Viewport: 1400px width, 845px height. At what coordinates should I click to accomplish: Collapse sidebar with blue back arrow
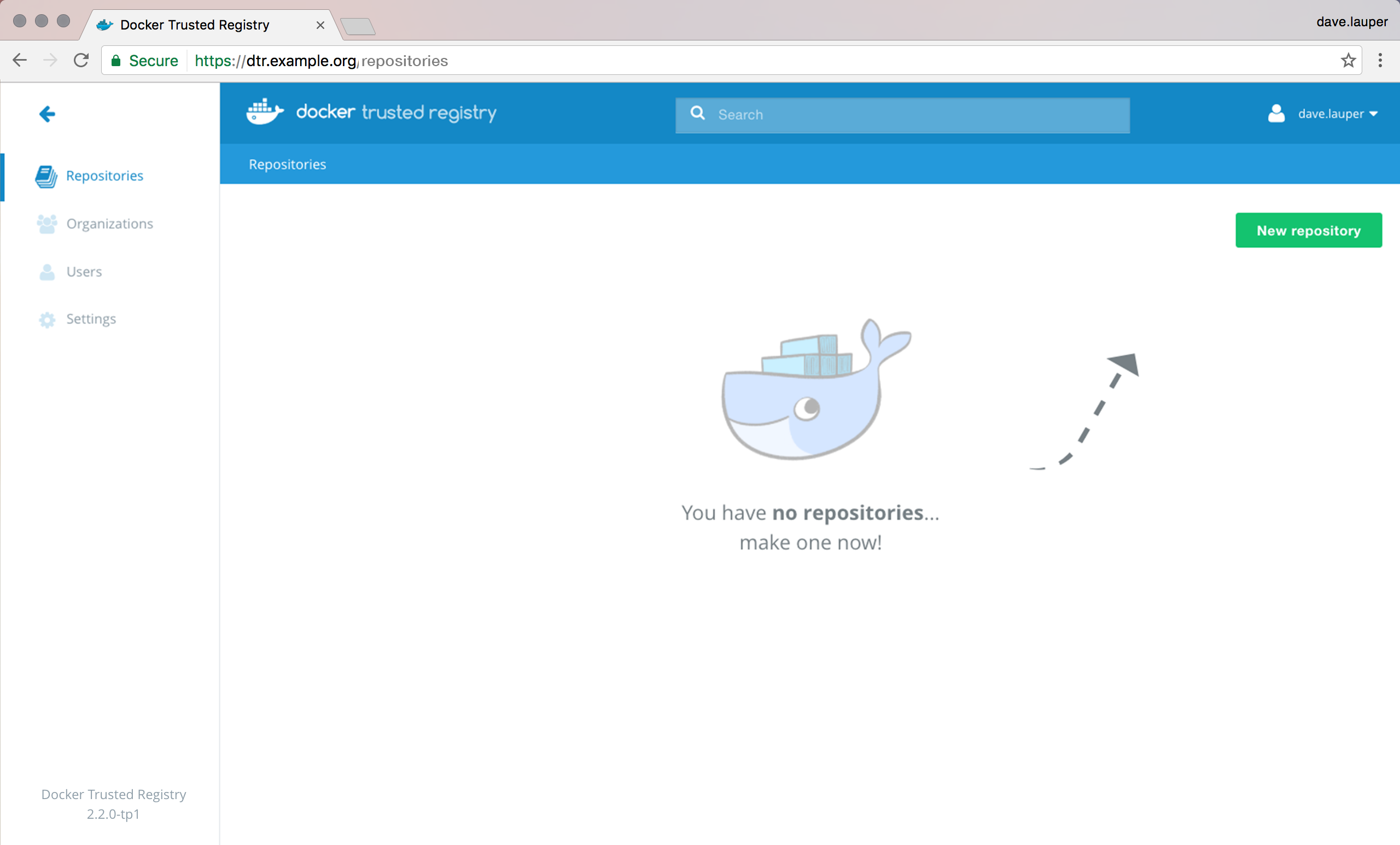tap(47, 114)
